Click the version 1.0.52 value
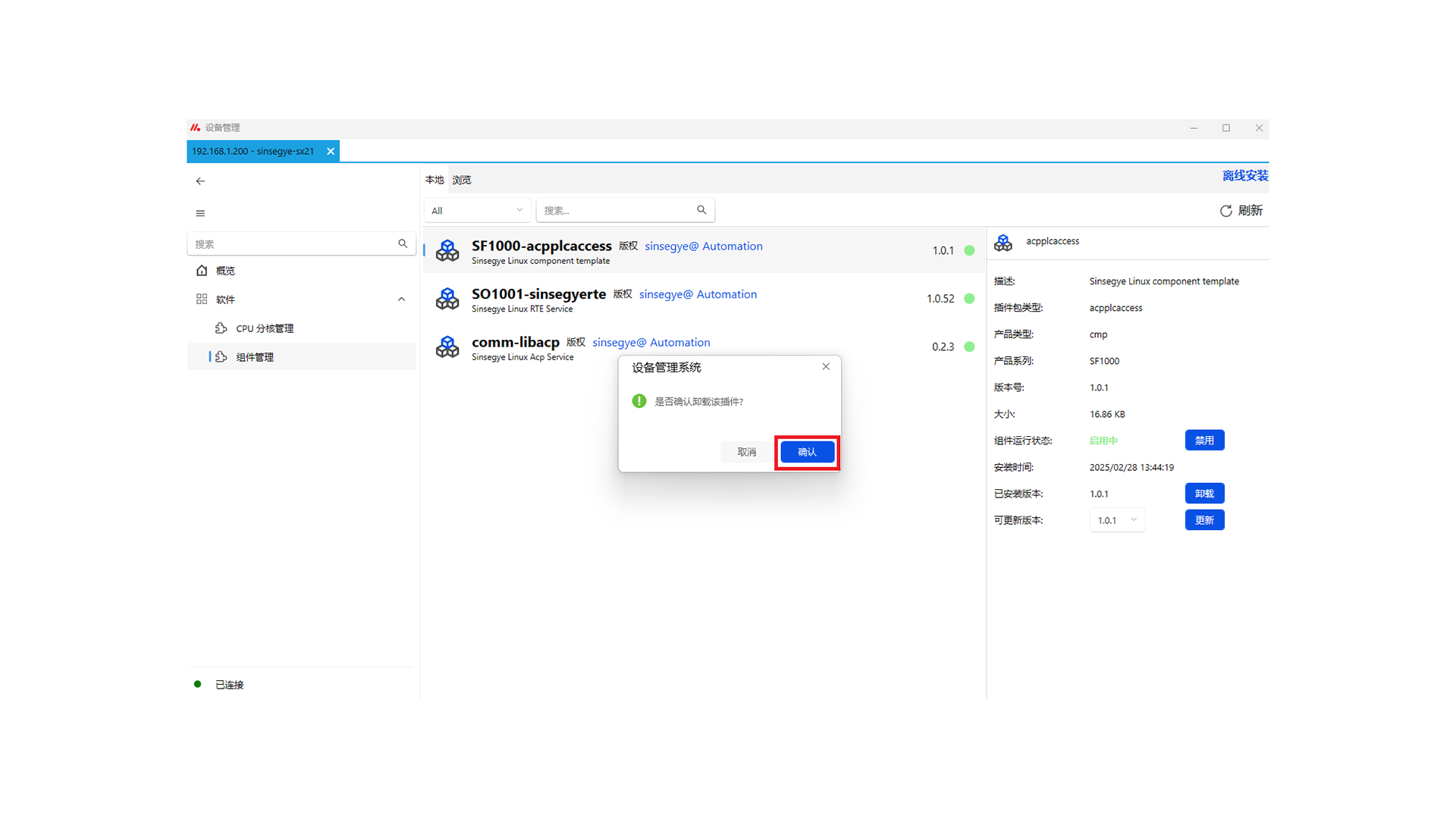Image resolution: width=1456 pixels, height=819 pixels. click(940, 299)
